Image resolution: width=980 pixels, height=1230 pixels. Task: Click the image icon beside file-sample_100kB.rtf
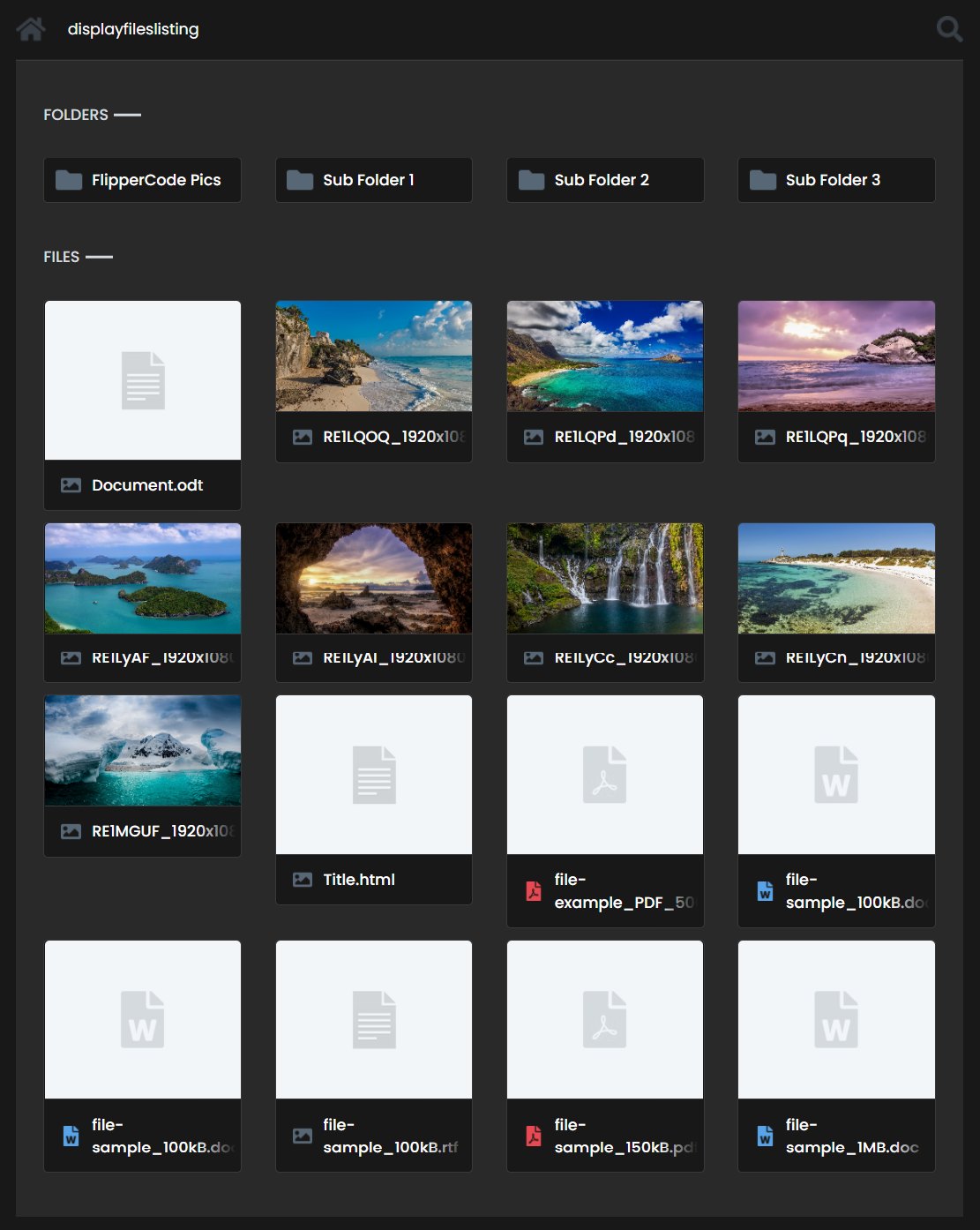303,1136
